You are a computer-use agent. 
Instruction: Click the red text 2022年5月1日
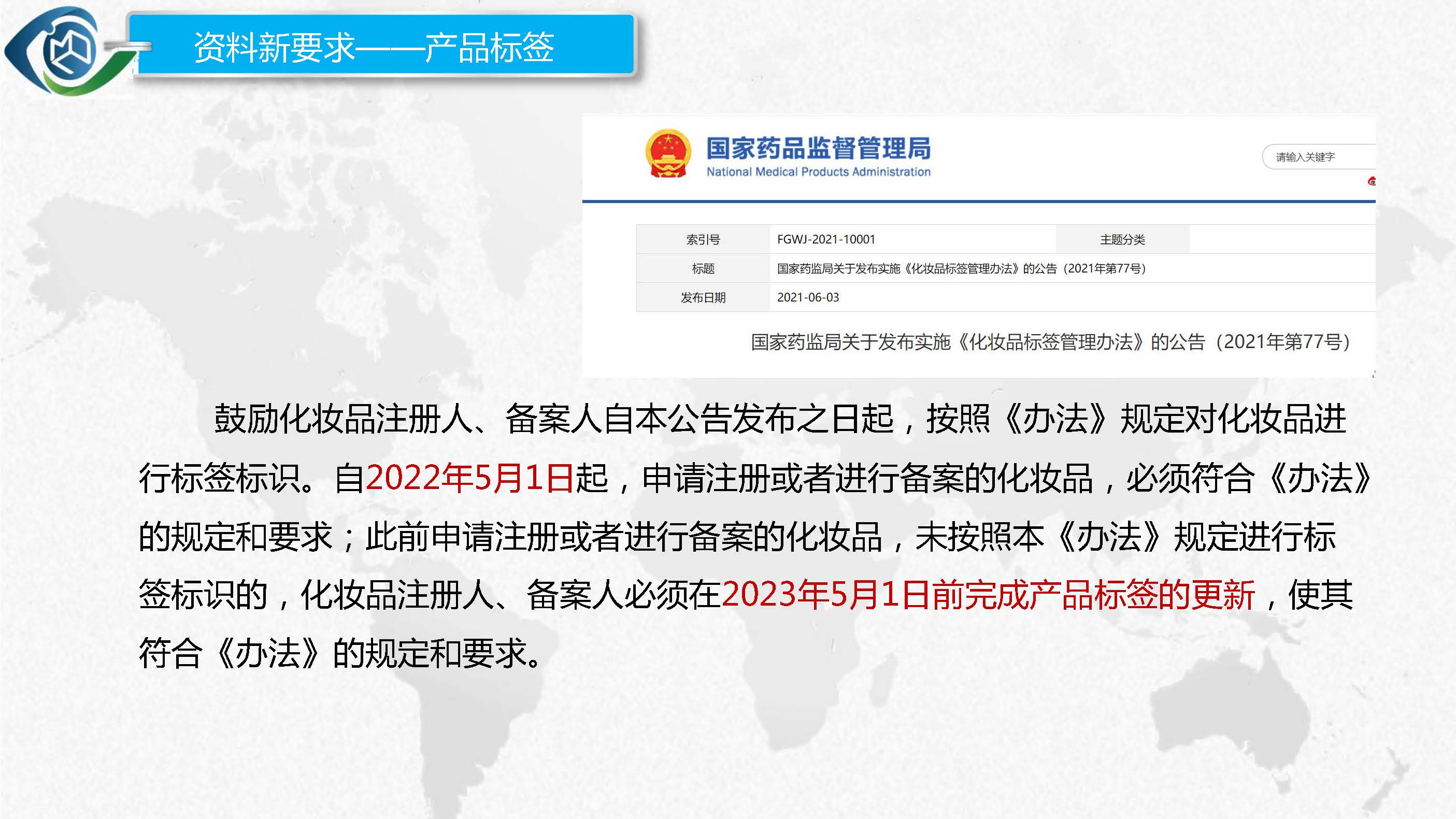click(x=469, y=478)
